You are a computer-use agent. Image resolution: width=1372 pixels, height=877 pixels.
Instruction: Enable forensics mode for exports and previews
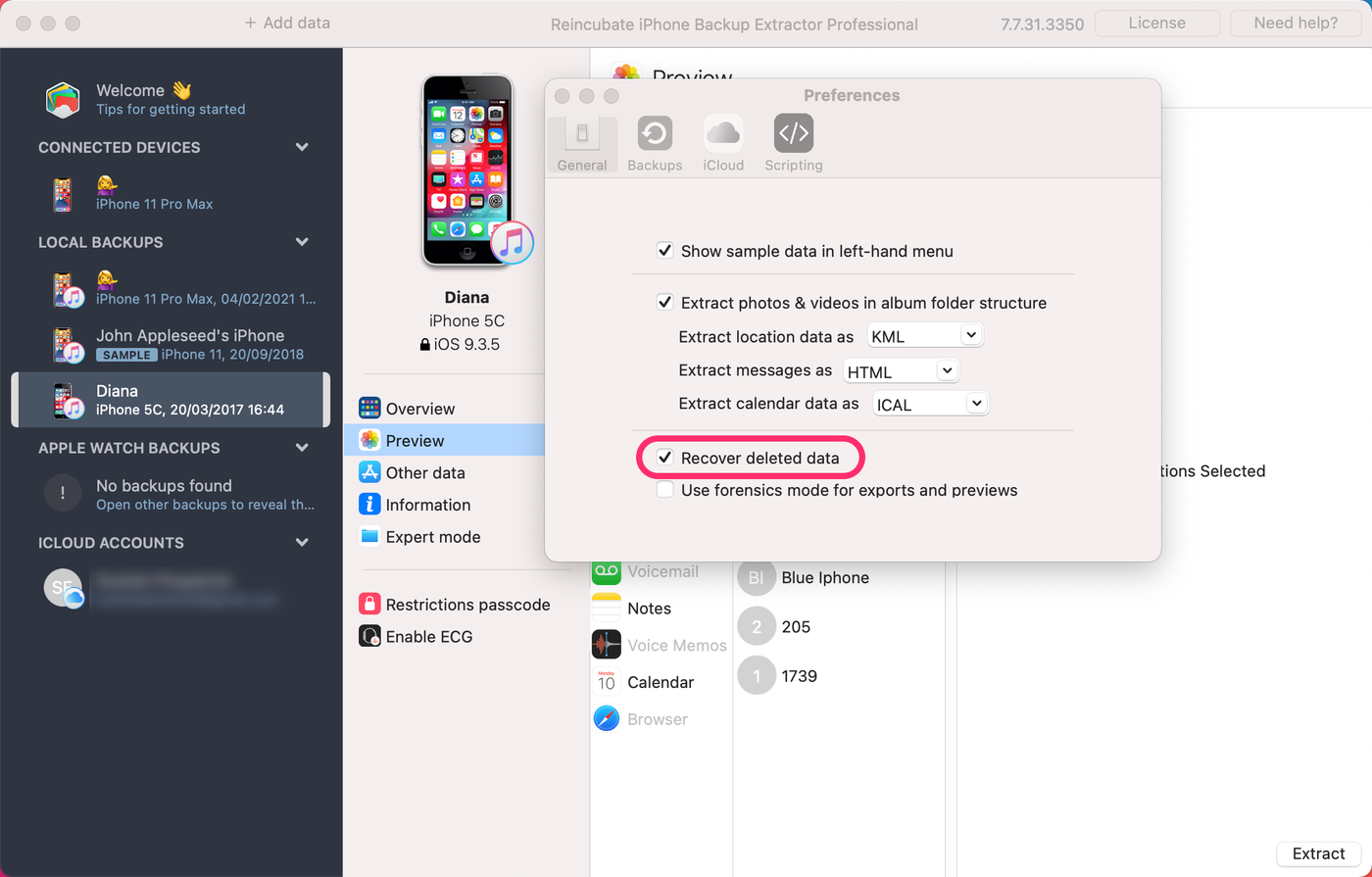pyautogui.click(x=664, y=490)
